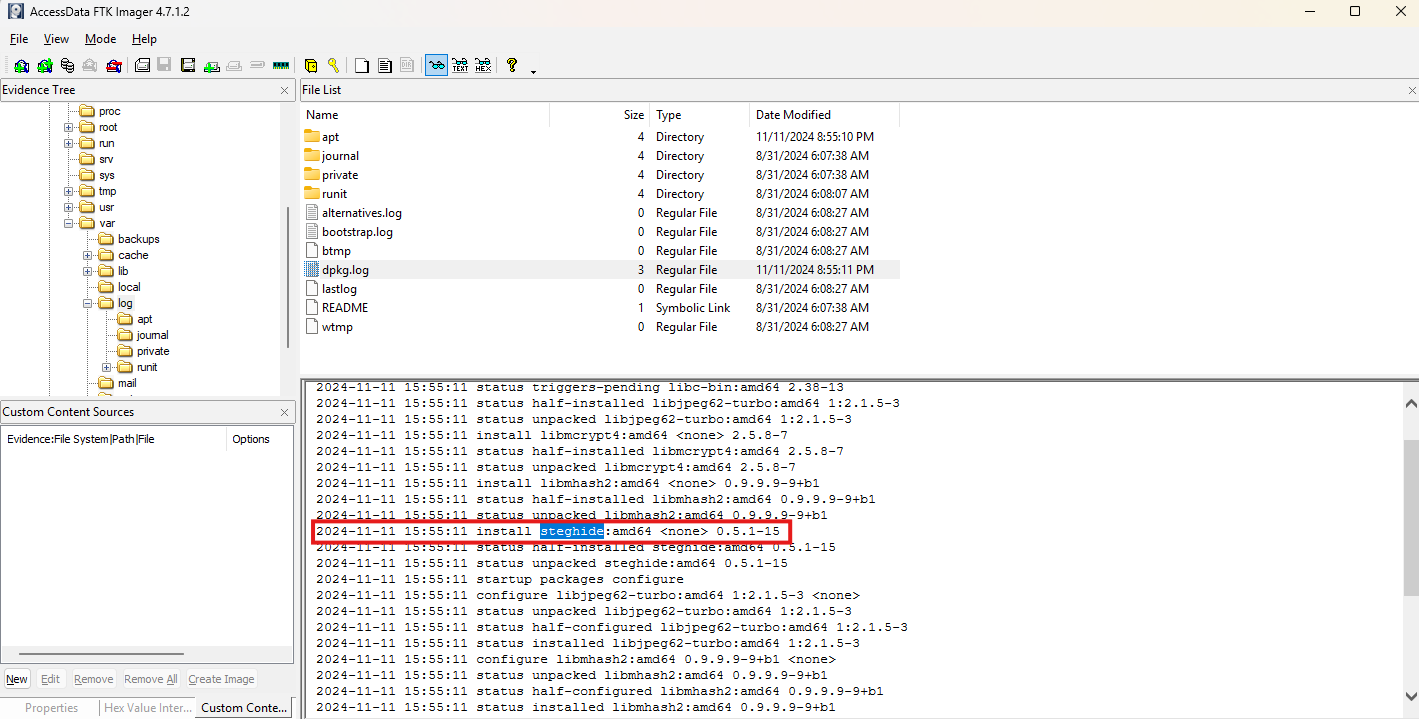The height and width of the screenshot is (719, 1419).
Task: Expand the runit folder under log
Action: 107,367
